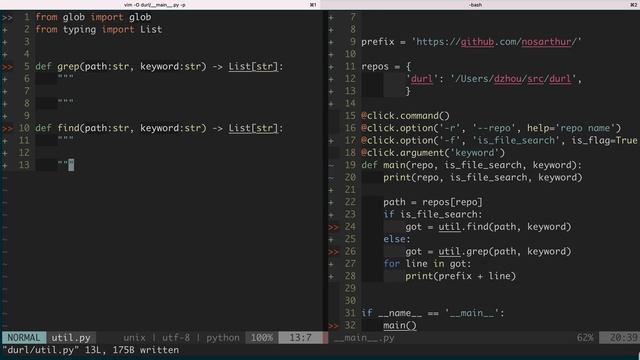Screen dimensions: 640x360
Task: Click the >> warning sign beside main() on line 32
Action: click(333, 326)
